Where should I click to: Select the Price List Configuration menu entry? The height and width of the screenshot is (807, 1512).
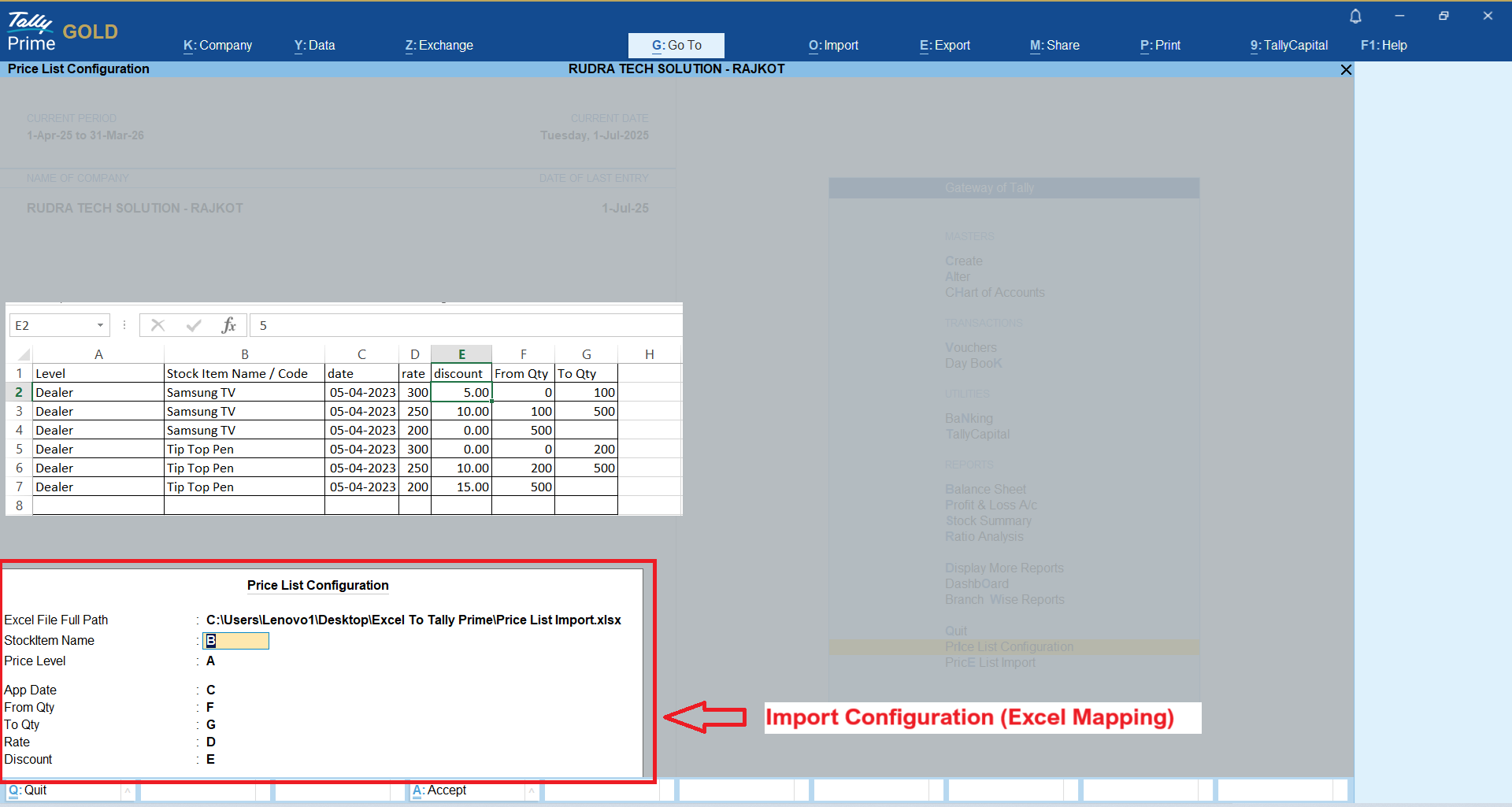[x=1009, y=647]
